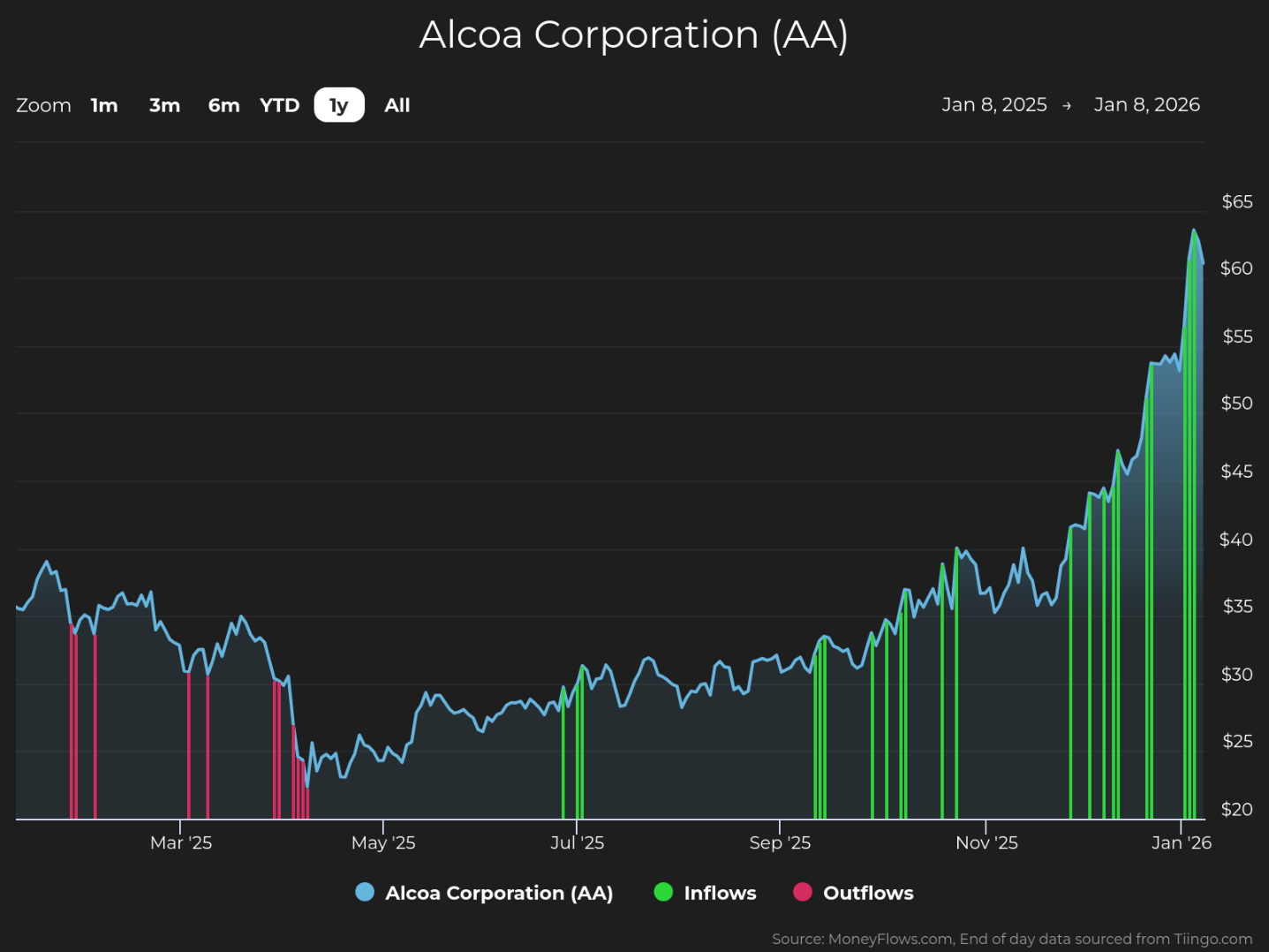The width and height of the screenshot is (1269, 952).
Task: Click the Nov '25 axis label
Action: click(x=986, y=842)
